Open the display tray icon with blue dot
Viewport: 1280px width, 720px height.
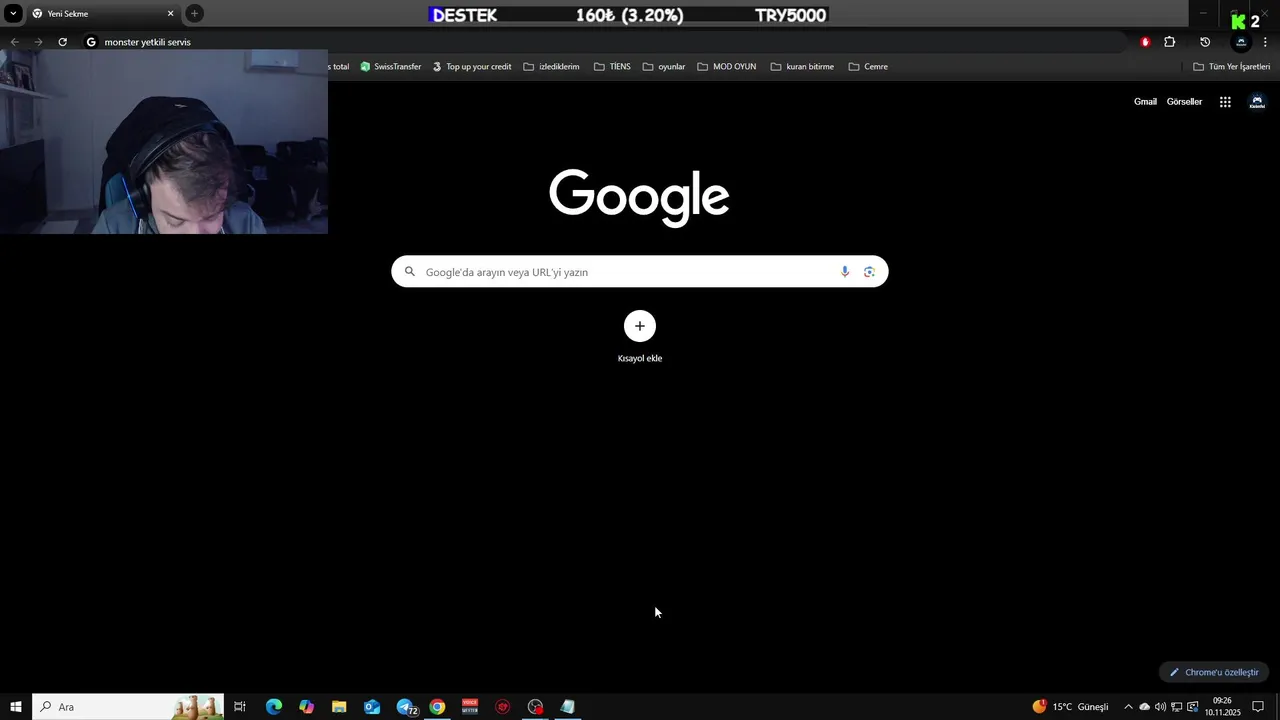point(1193,707)
